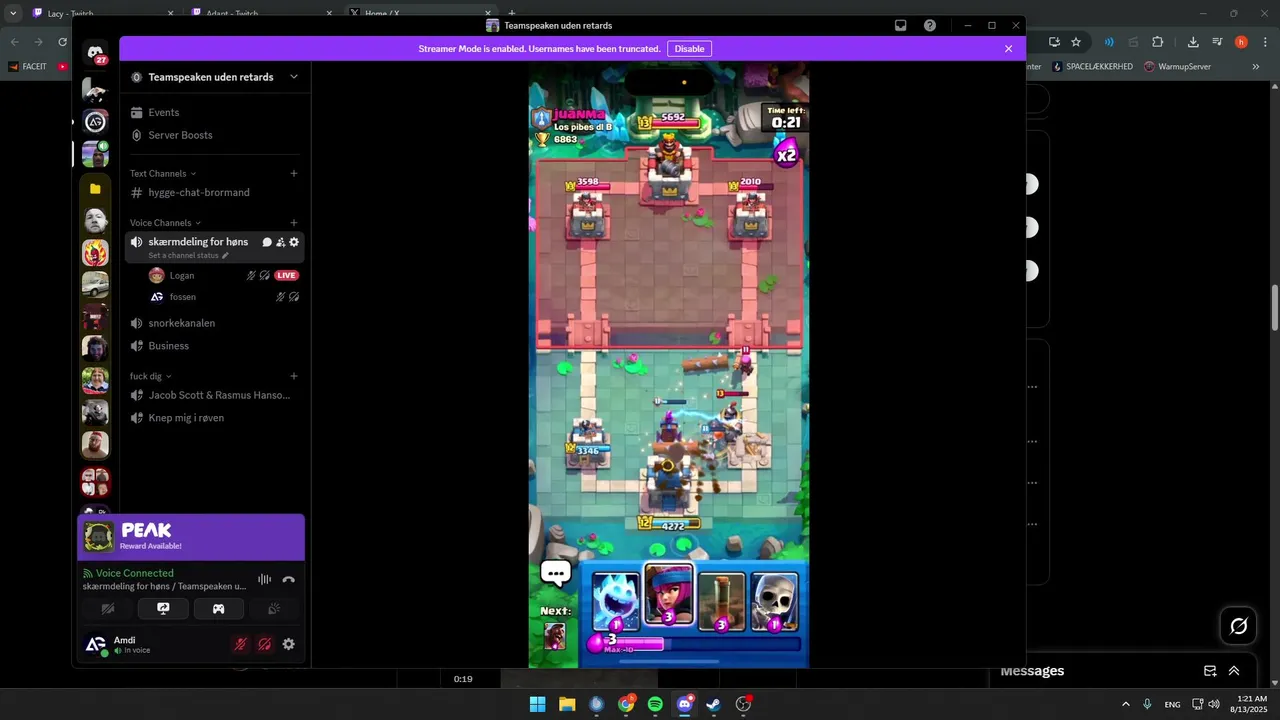Open Chrome extensions puzzle icon
The image size is (1280, 720).
[1158, 42]
